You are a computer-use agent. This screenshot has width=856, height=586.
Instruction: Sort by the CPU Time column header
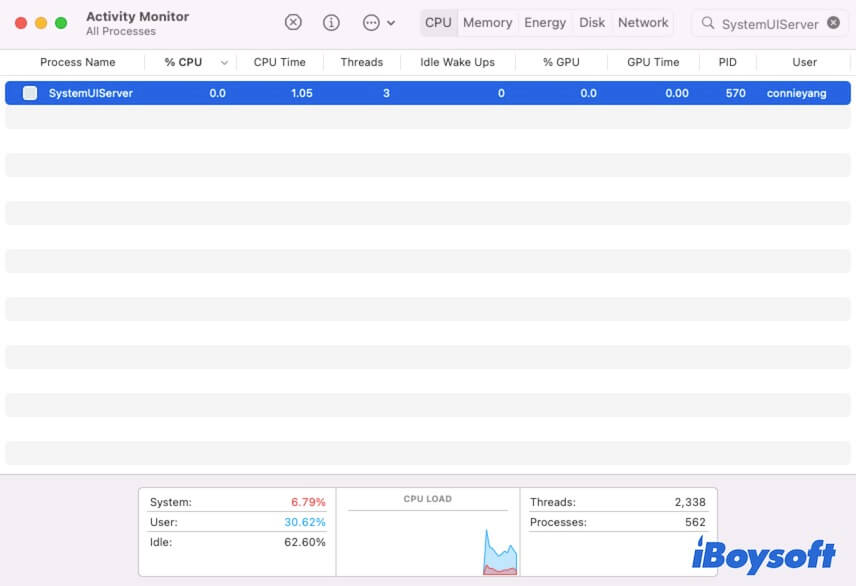click(x=279, y=62)
